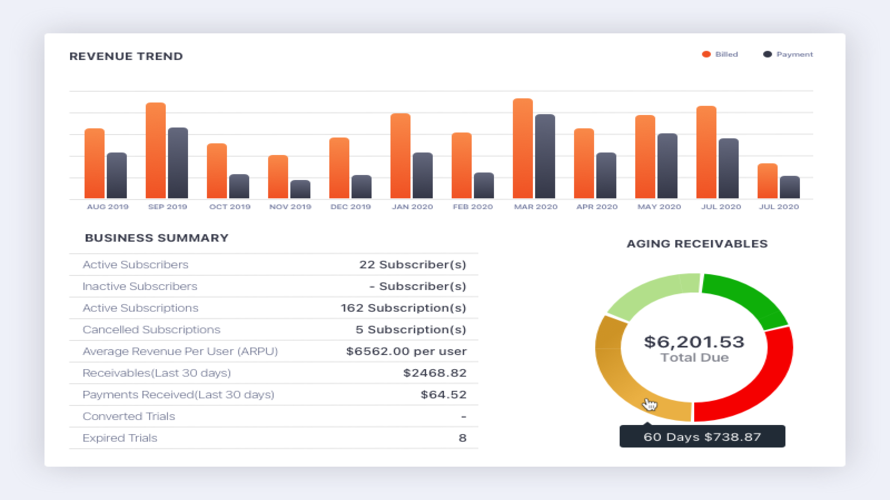Click the dark Payment legend dot
Viewport: 890px width, 500px height.
767,54
